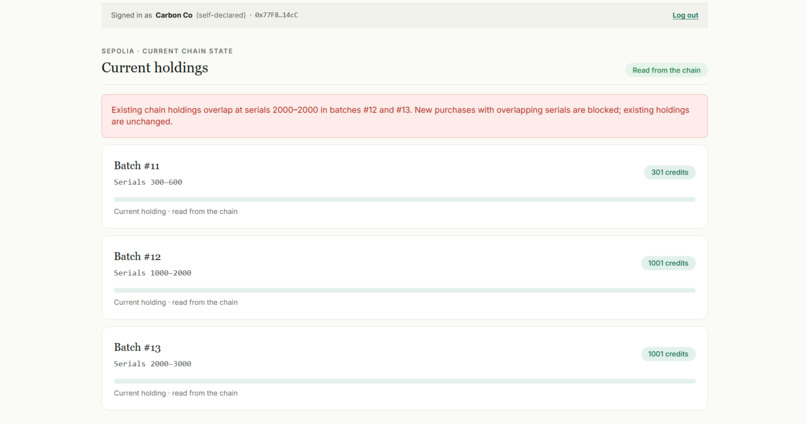Screen dimensions: 806x424
Task: Open the Batch #11 title
Action: coord(137,165)
